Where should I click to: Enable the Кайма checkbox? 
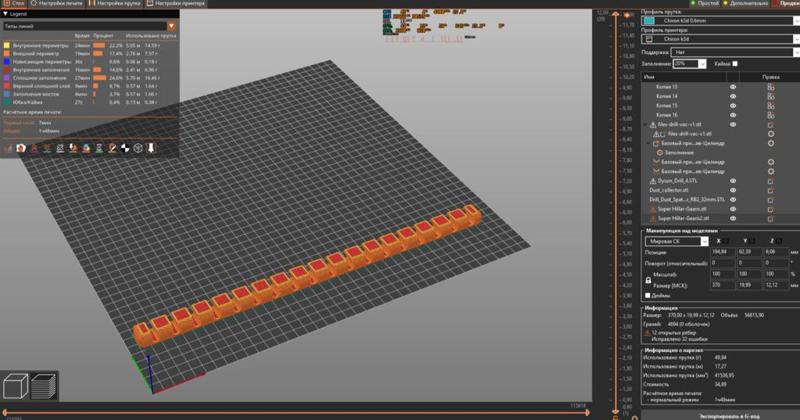[x=735, y=64]
